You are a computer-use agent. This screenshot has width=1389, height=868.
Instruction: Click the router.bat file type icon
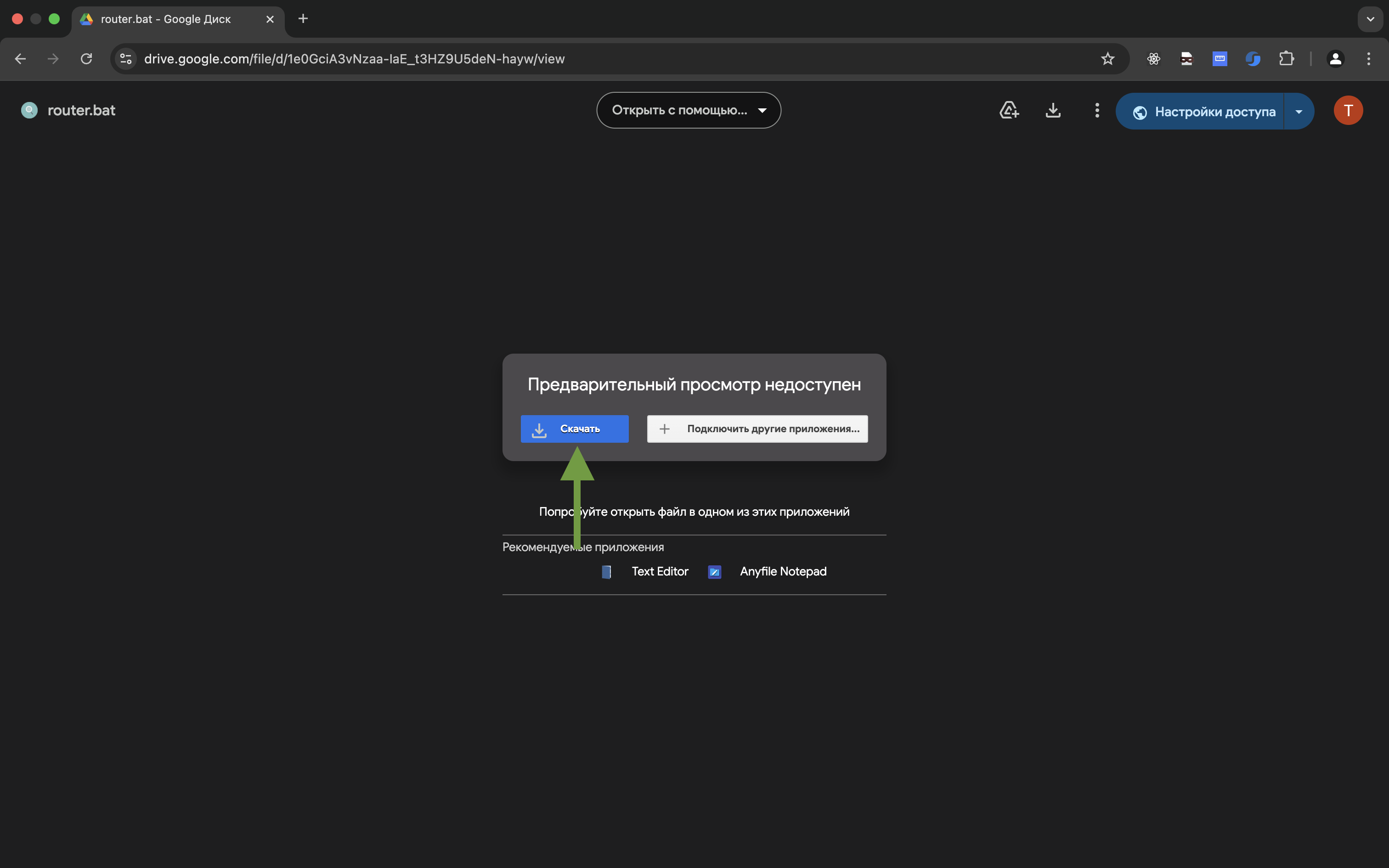pos(29,110)
